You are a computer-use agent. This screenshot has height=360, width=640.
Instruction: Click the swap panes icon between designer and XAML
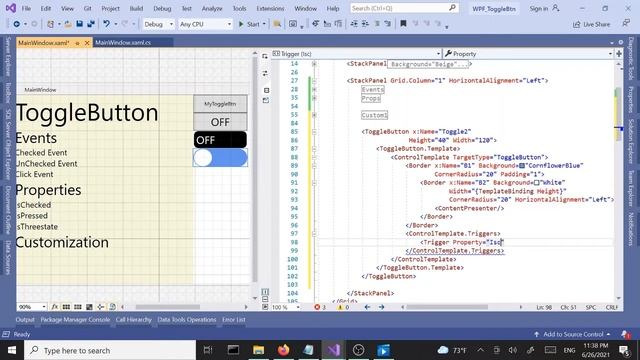[265, 73]
